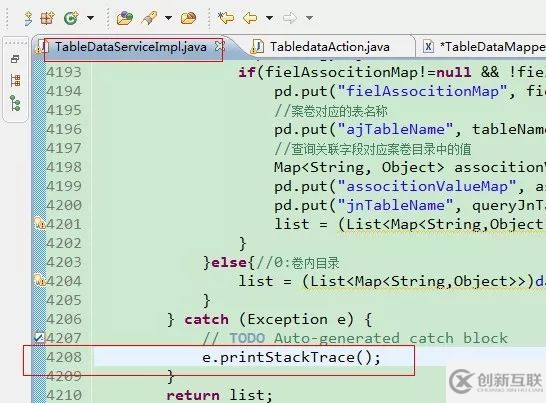Click warning marker on line 4201

[39, 223]
